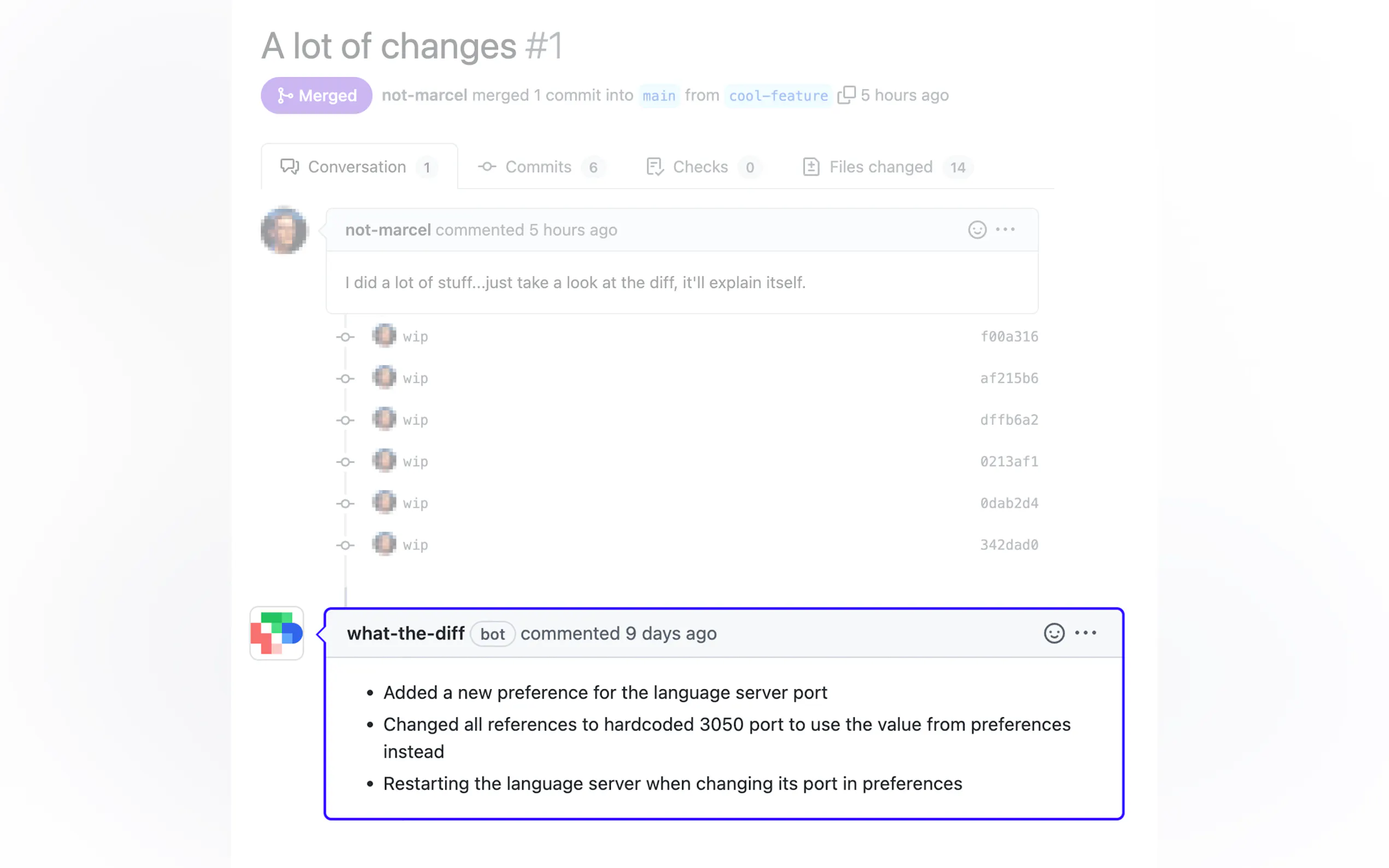Open commit hash af215b6

[1008, 378]
